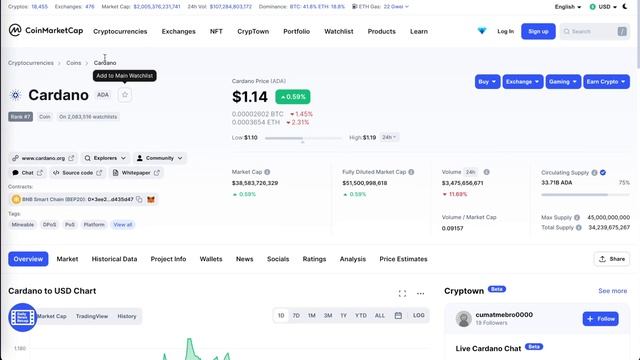
Task: Select the YTD chart range
Action: click(360, 316)
